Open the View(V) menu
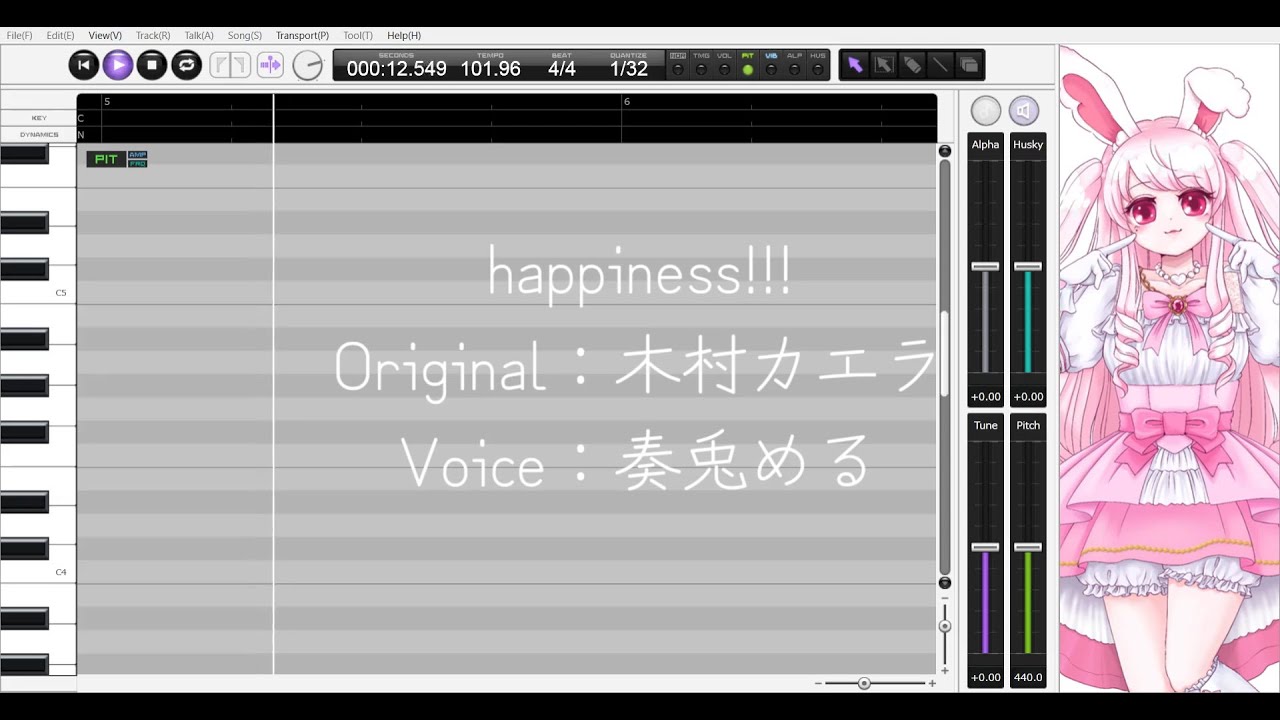This screenshot has width=1280, height=720. (x=105, y=35)
